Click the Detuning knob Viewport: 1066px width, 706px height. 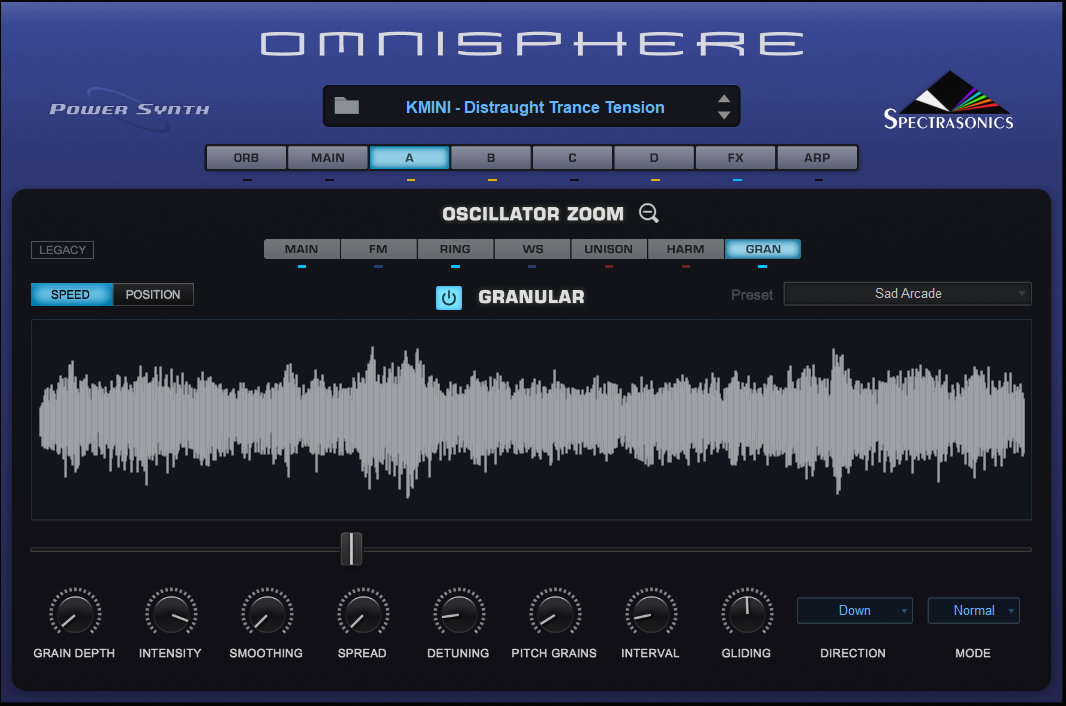click(459, 613)
